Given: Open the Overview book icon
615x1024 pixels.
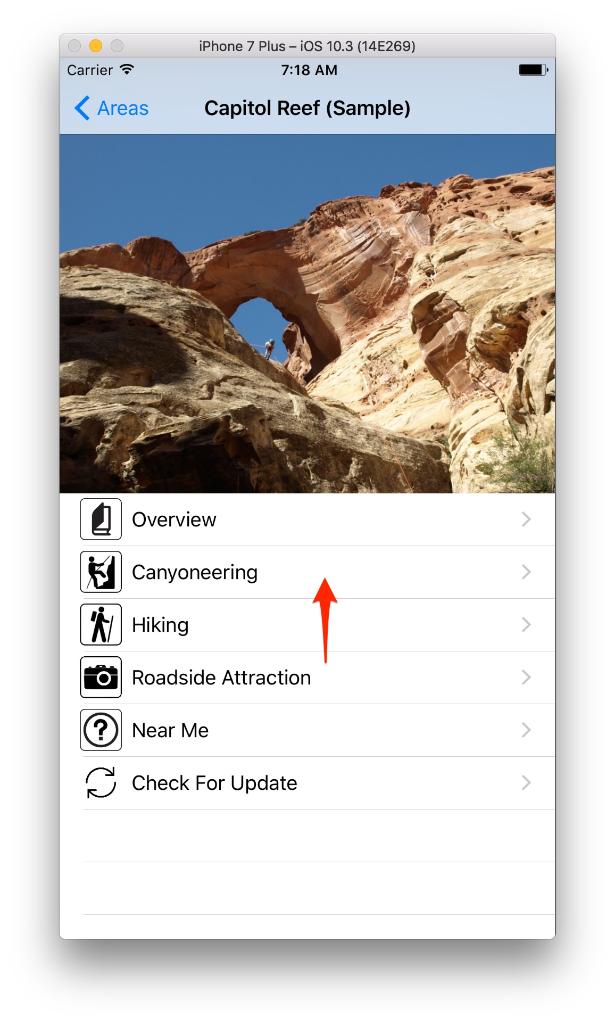Looking at the screenshot, I should (101, 519).
